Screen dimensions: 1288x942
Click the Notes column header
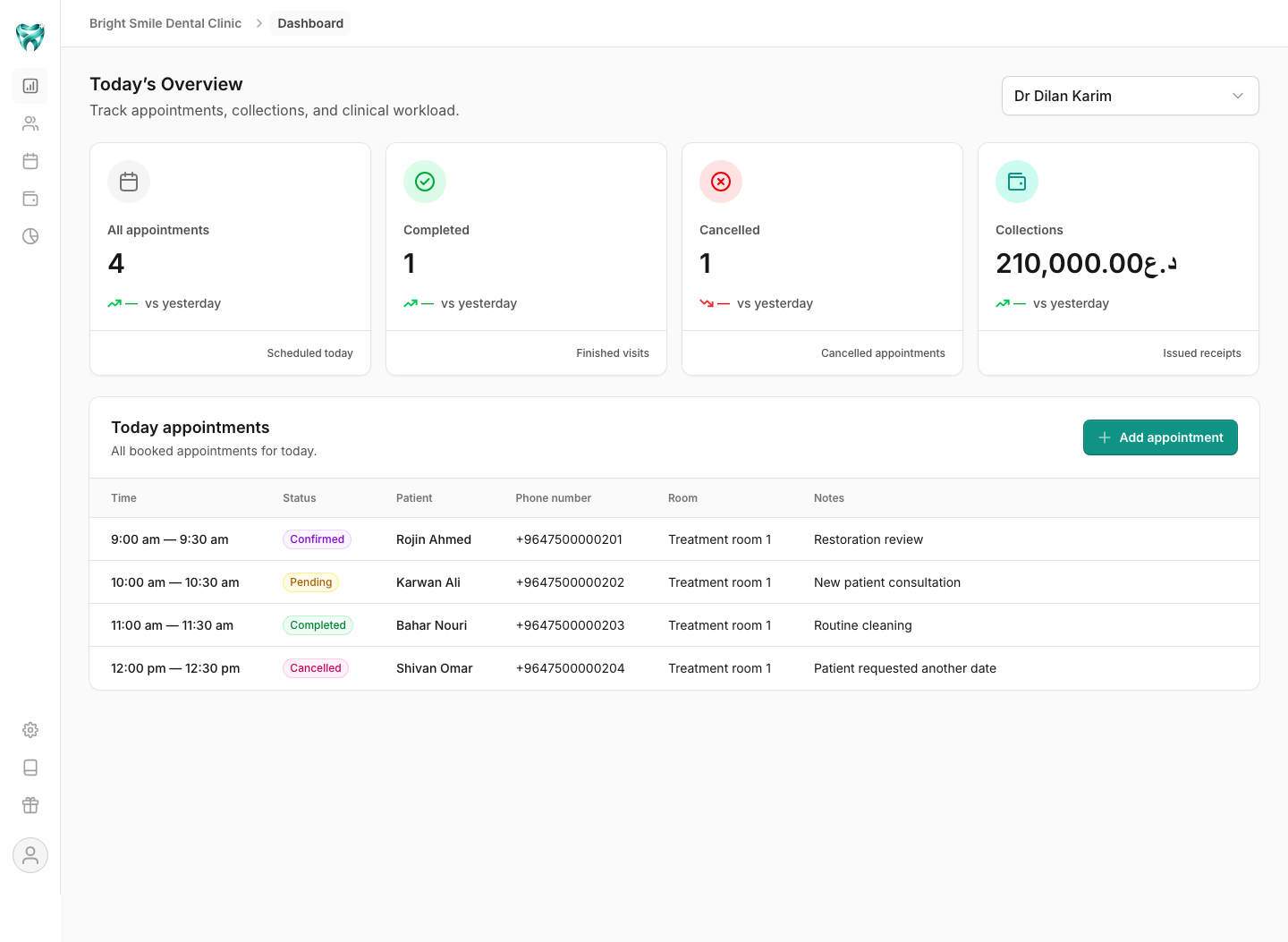click(829, 498)
